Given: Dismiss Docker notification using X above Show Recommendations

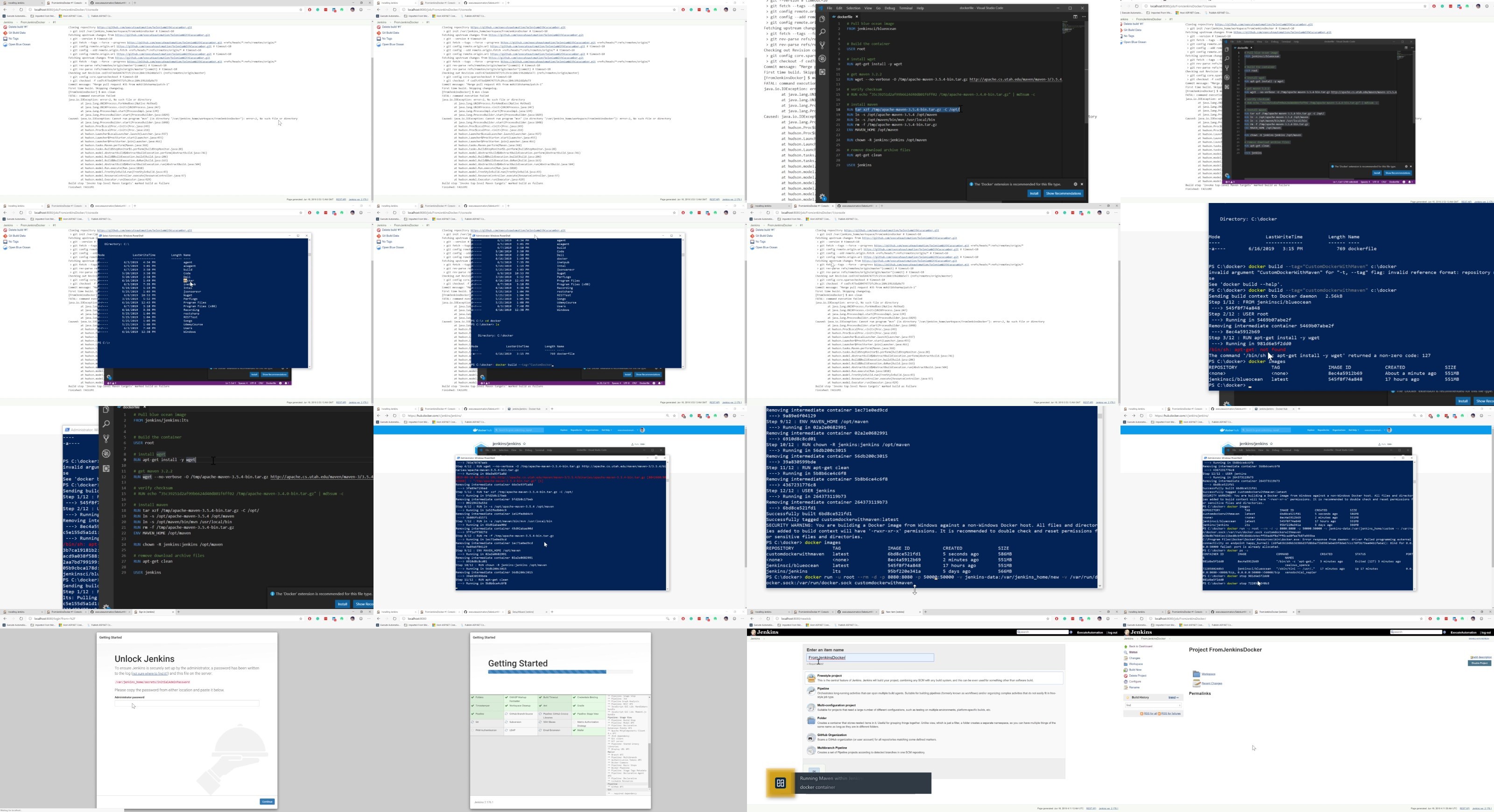Looking at the screenshot, I should (1082, 184).
